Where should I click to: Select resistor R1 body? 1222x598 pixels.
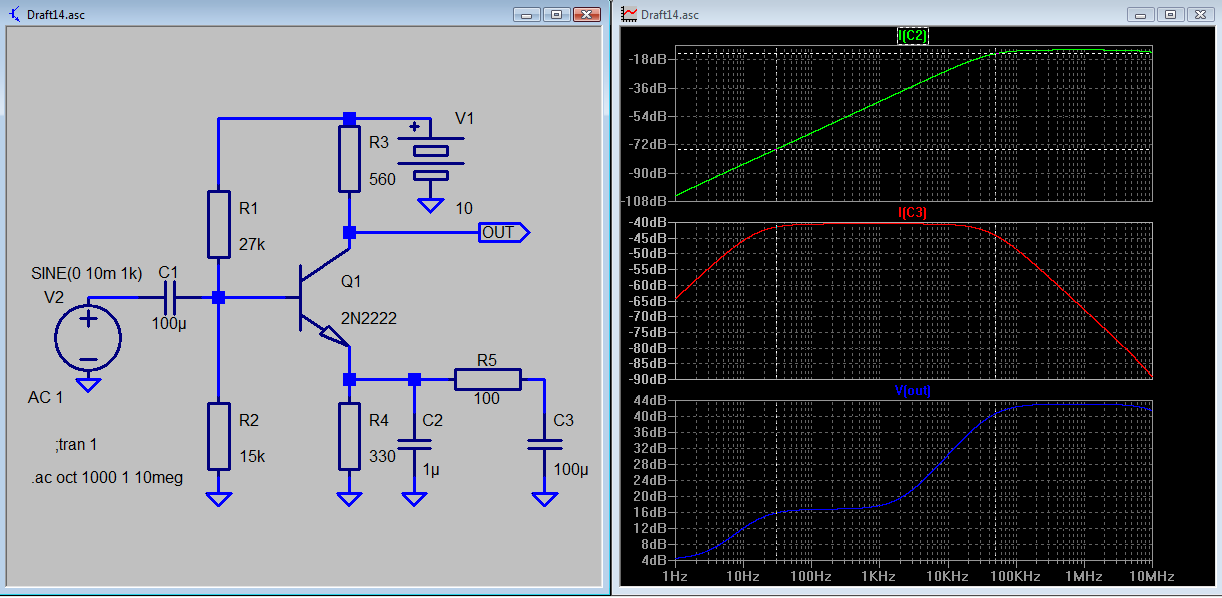(218, 224)
